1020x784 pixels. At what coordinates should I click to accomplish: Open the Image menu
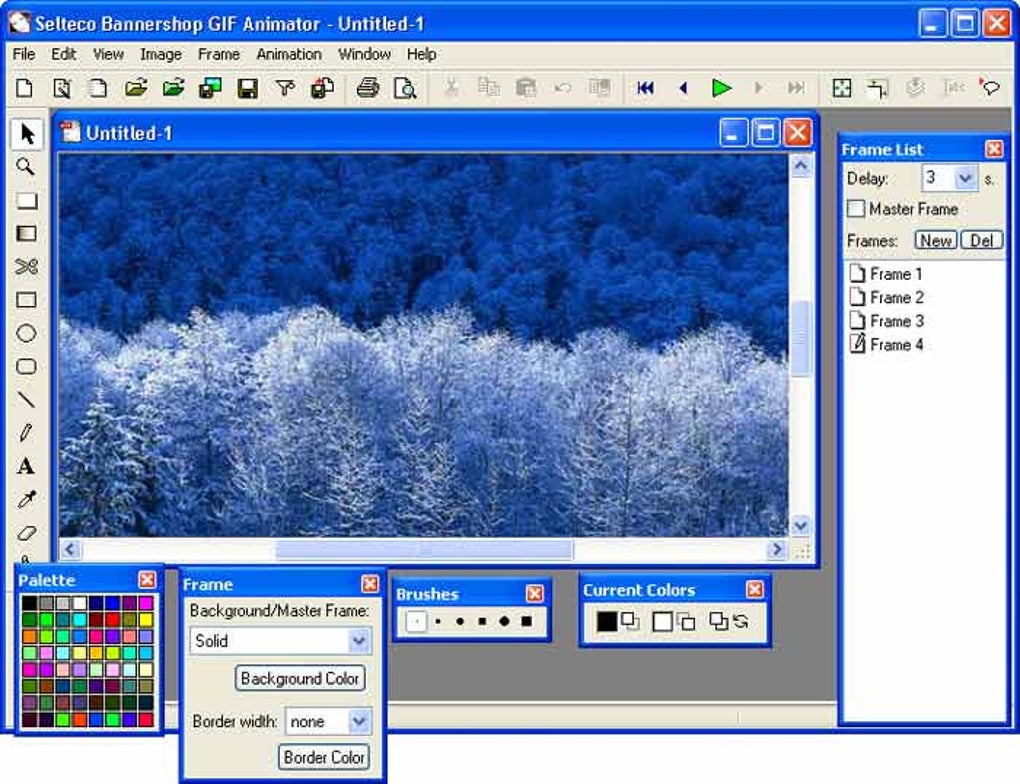click(x=161, y=55)
